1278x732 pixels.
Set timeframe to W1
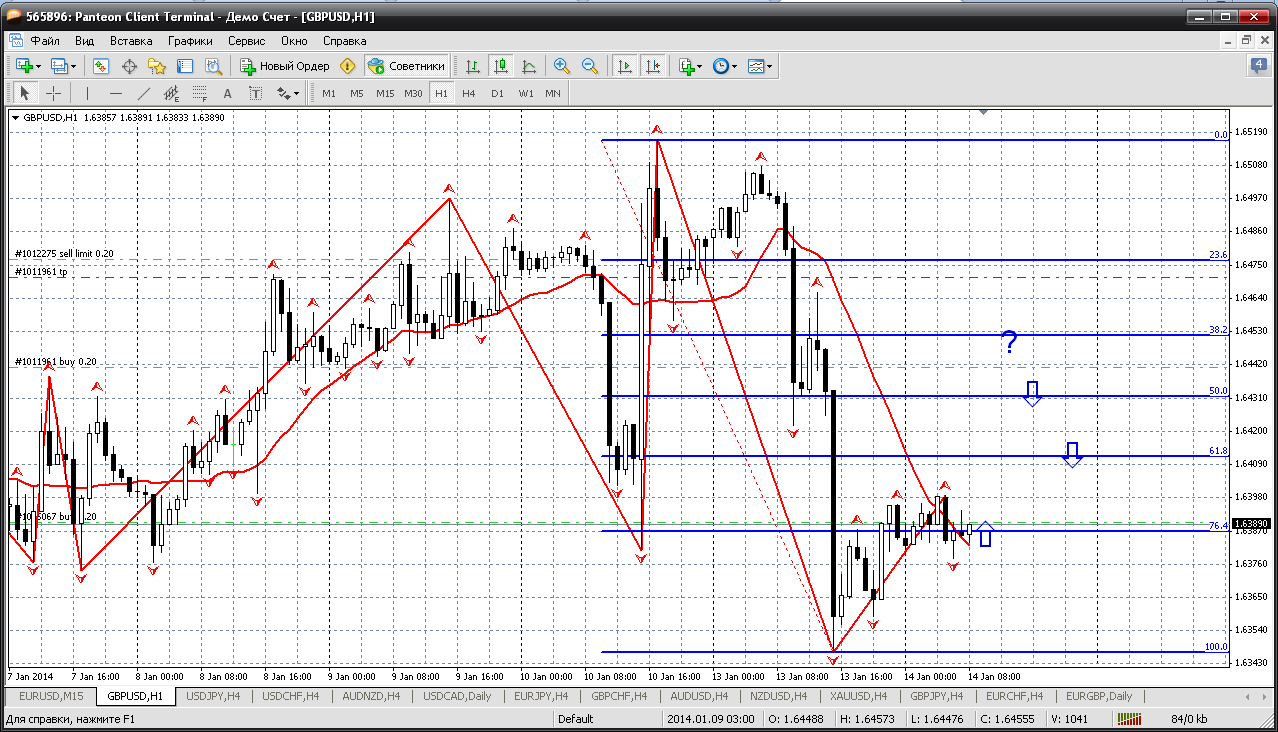pos(525,93)
